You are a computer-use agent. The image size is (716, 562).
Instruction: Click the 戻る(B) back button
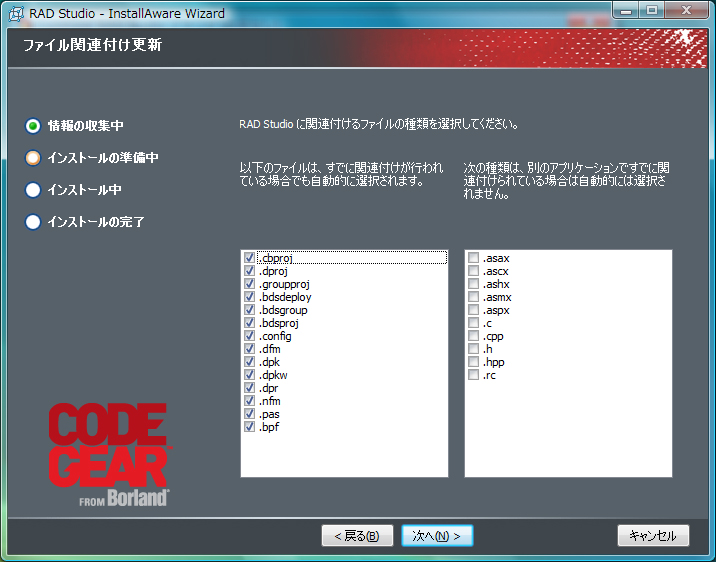(x=357, y=536)
